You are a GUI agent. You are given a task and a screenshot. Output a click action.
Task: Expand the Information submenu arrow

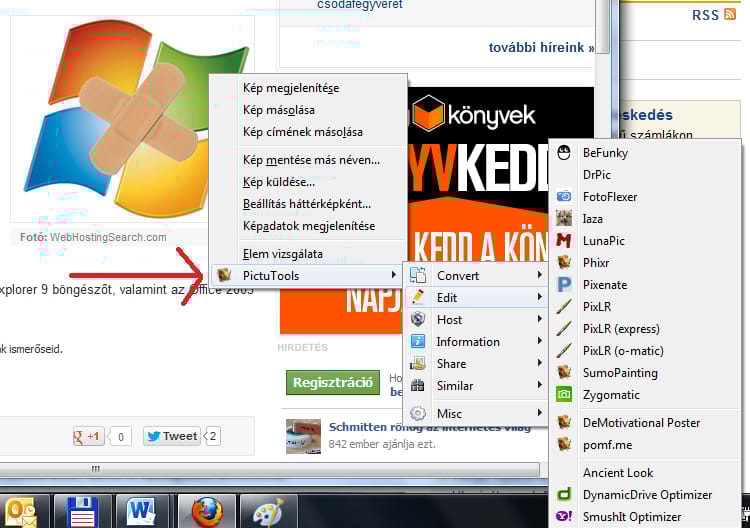tap(540, 341)
